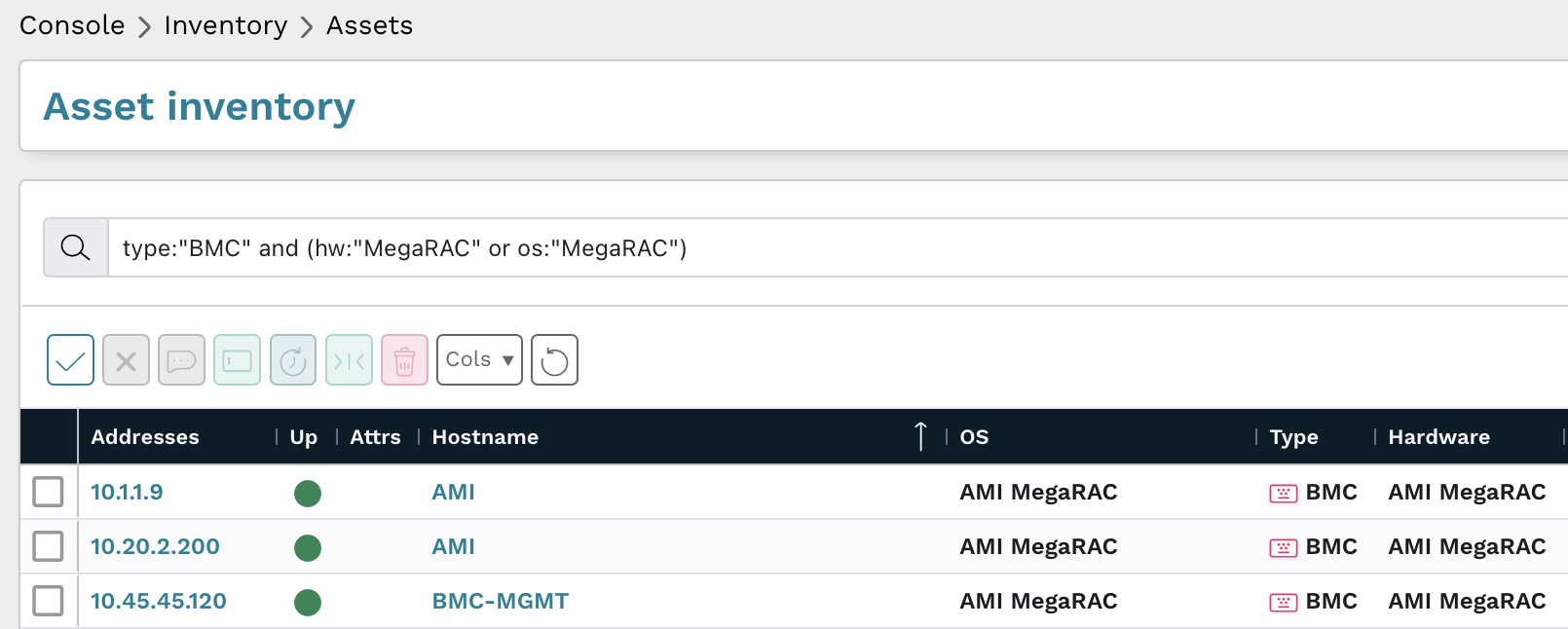
Task: Select all assets with the checkmark icon
Action: click(70, 359)
